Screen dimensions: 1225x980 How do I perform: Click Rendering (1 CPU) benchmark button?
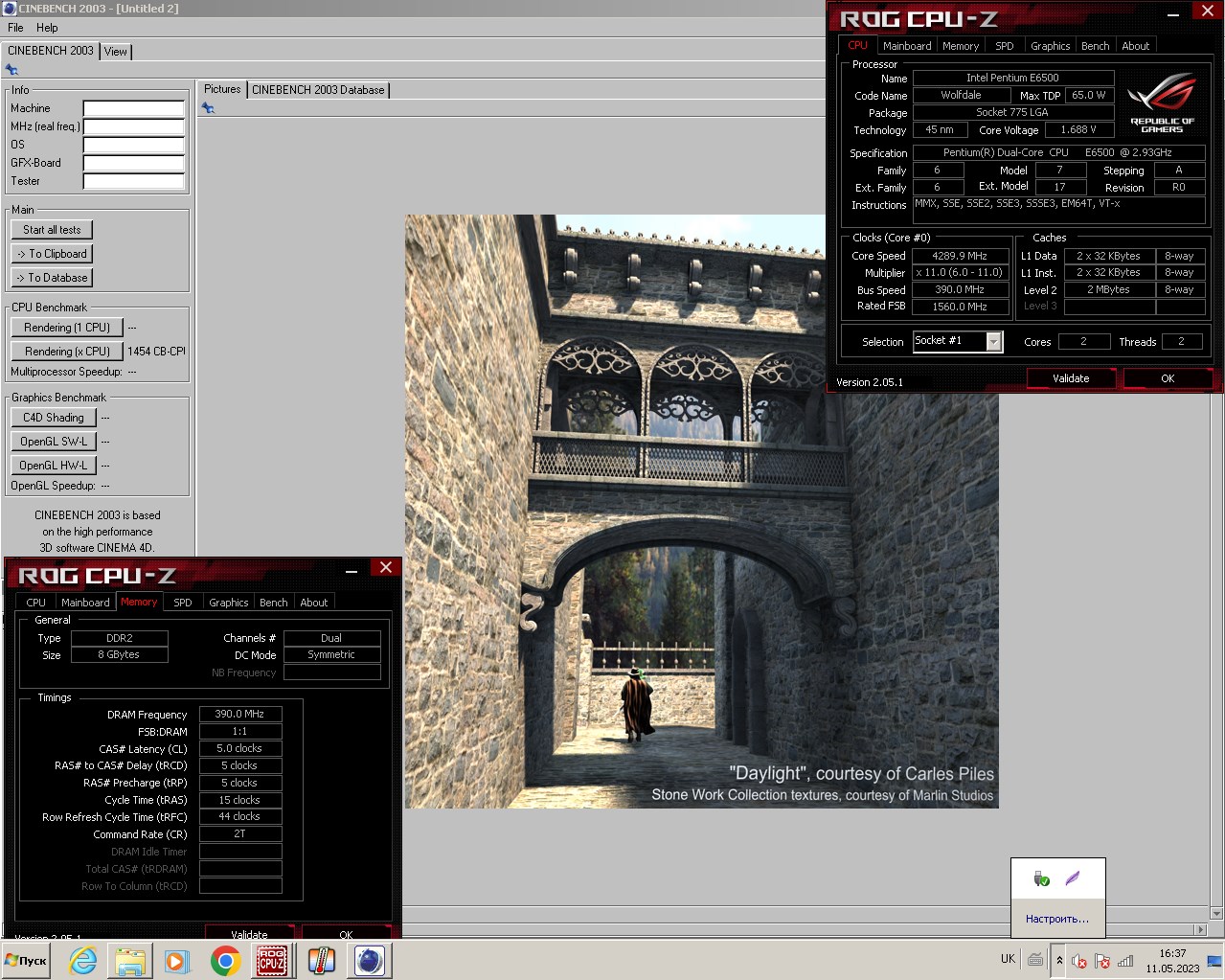(67, 328)
